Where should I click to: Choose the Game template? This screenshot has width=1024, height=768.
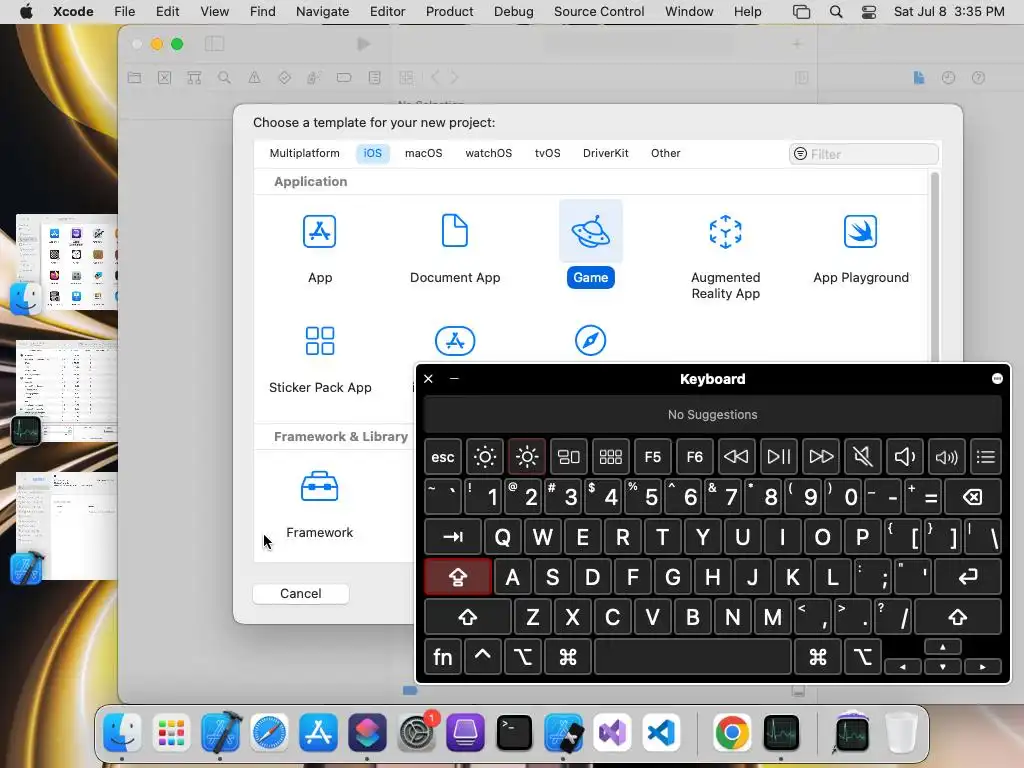(590, 244)
